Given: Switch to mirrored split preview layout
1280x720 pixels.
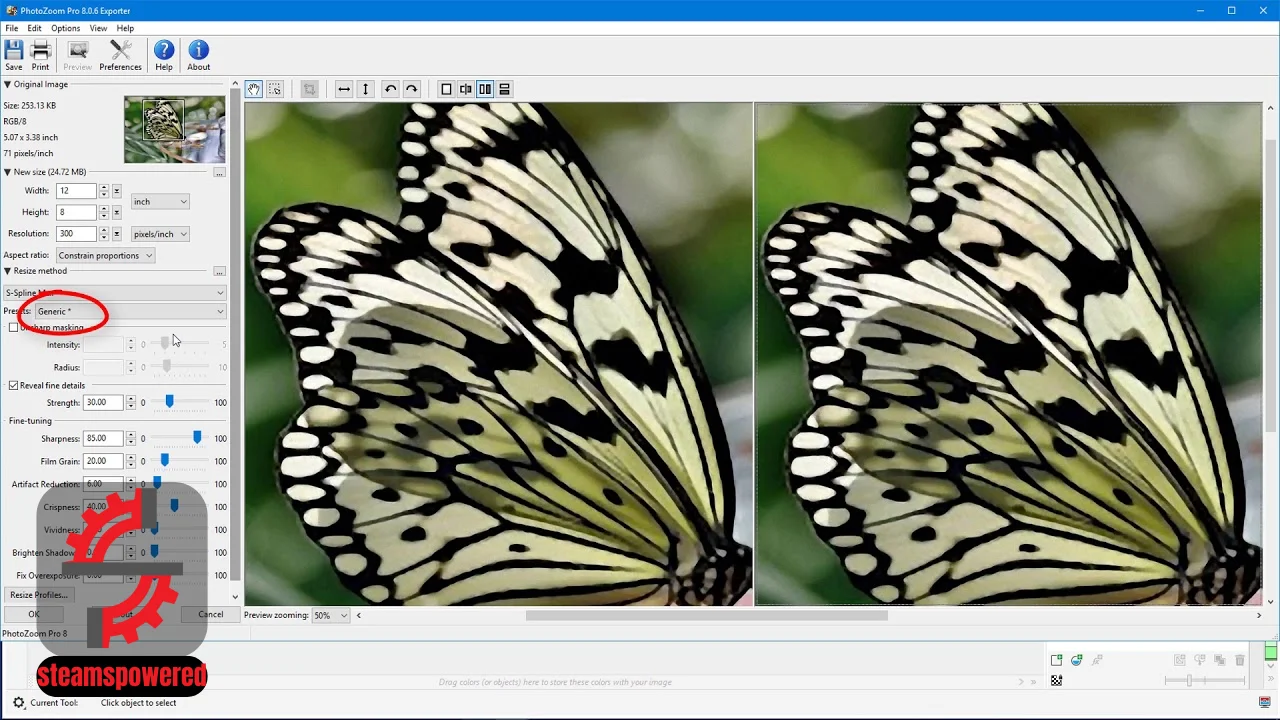Looking at the screenshot, I should coord(466,89).
